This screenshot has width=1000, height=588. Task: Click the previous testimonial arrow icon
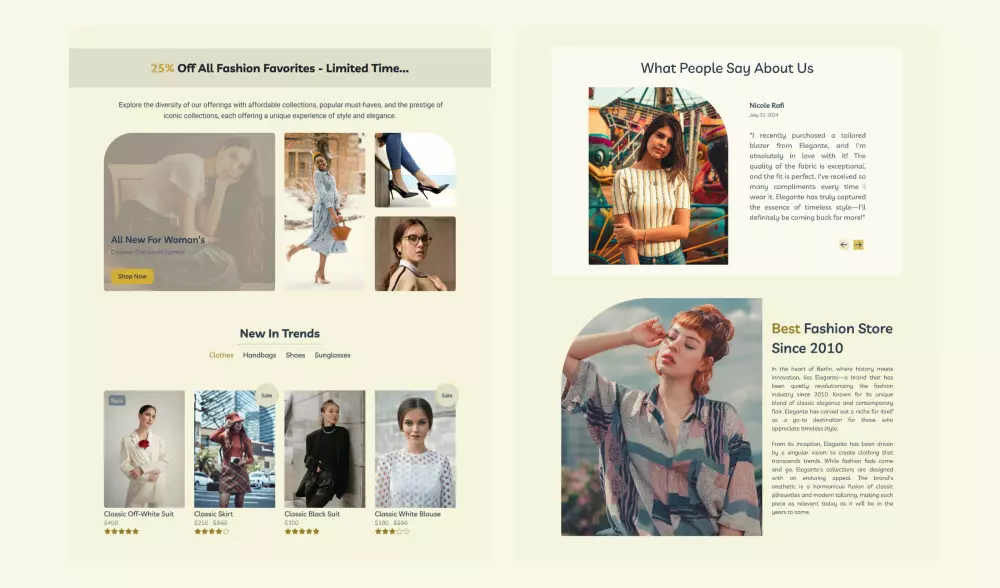coord(844,245)
